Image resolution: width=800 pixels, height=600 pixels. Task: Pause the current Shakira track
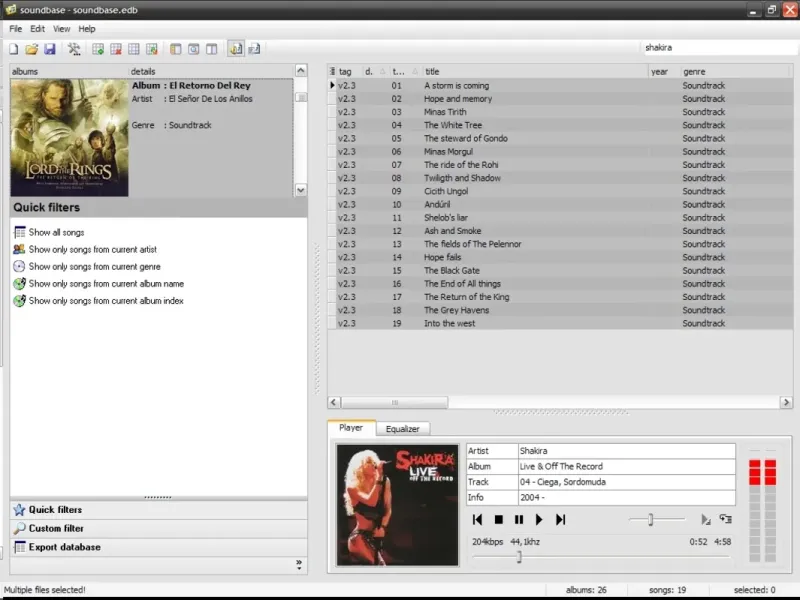tap(519, 519)
